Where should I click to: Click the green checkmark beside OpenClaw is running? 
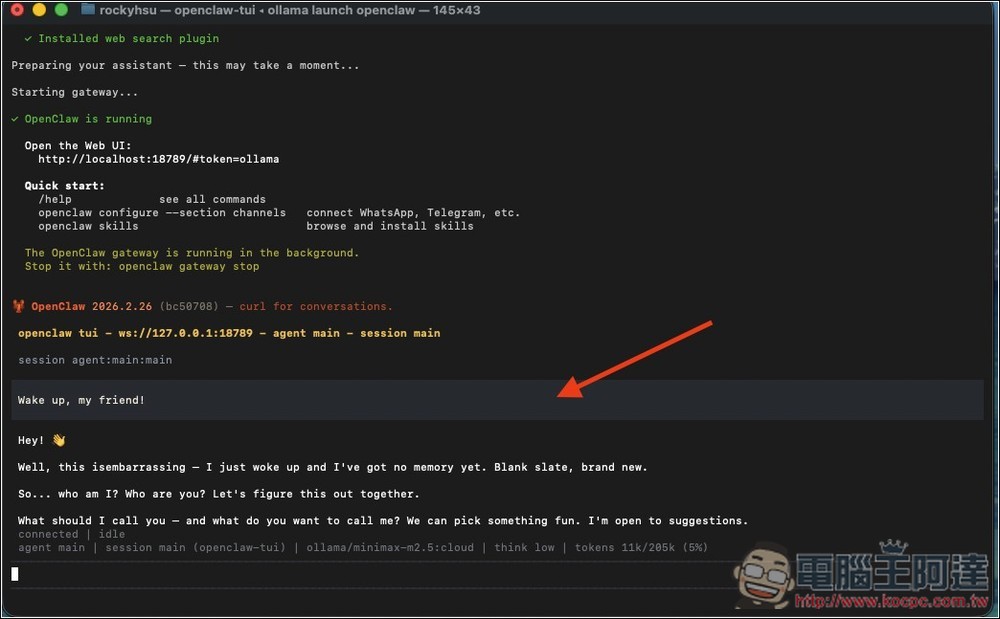15,118
